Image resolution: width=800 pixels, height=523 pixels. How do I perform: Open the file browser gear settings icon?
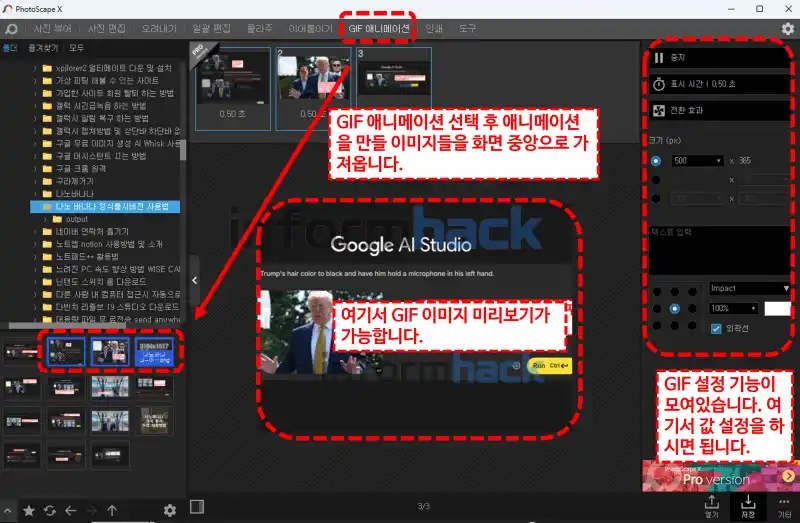[170, 510]
